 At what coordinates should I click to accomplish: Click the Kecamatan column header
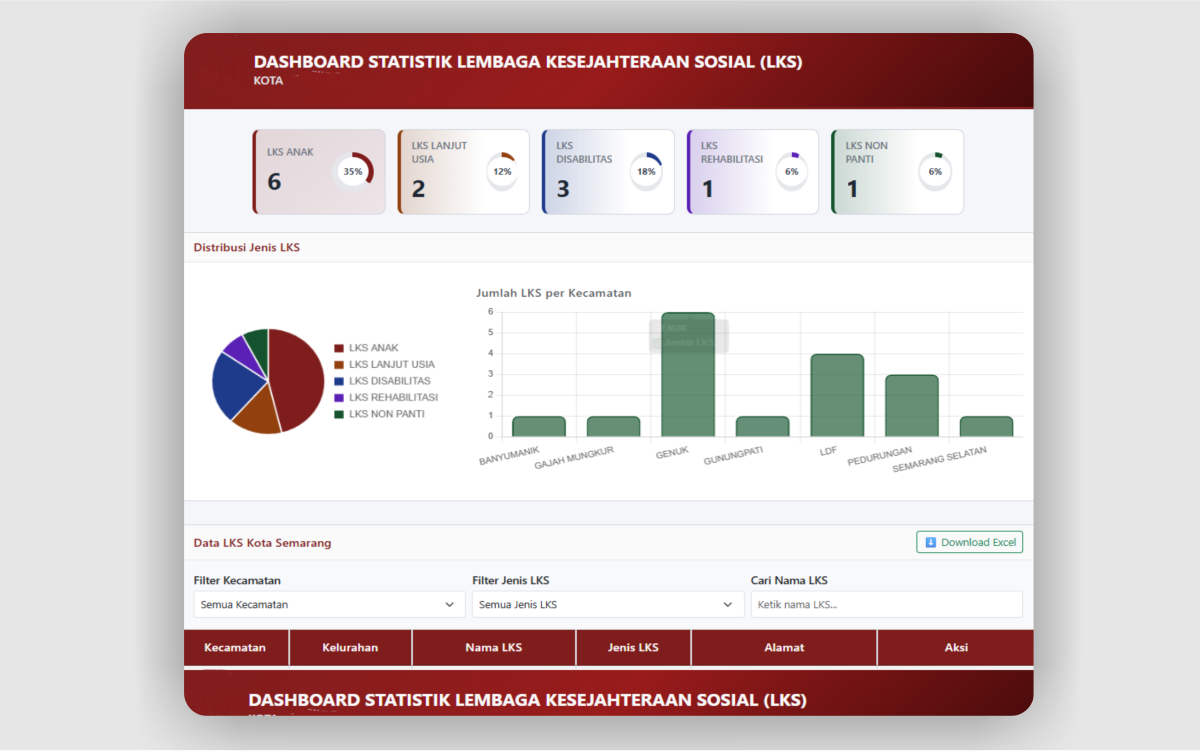point(236,647)
